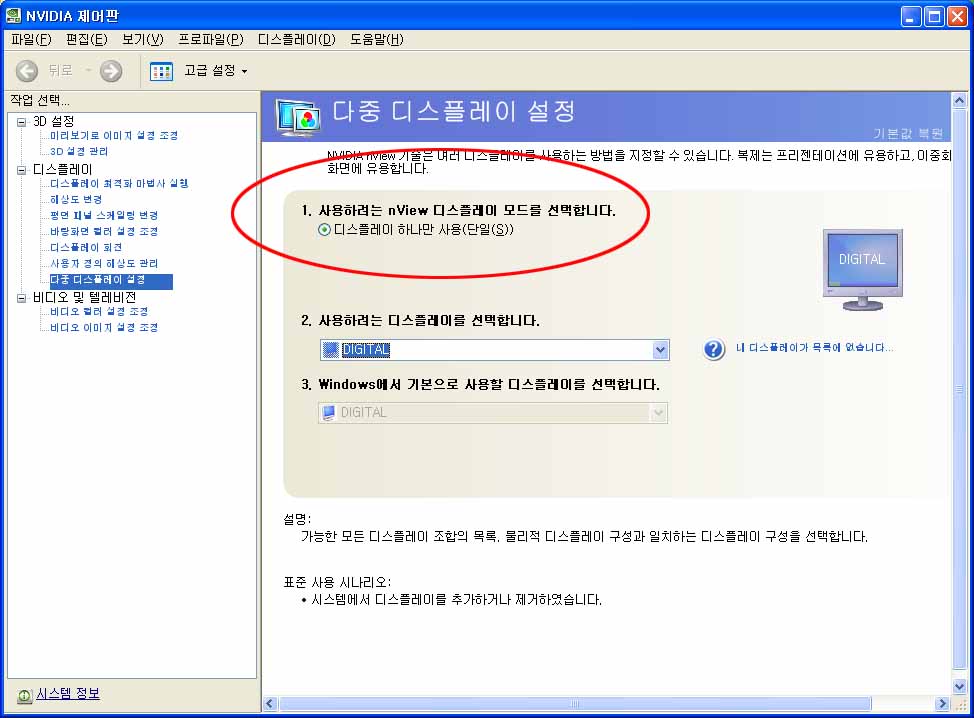Select 다중 디스플레이 설정 tree item
The width and height of the screenshot is (974, 718).
tap(111, 281)
